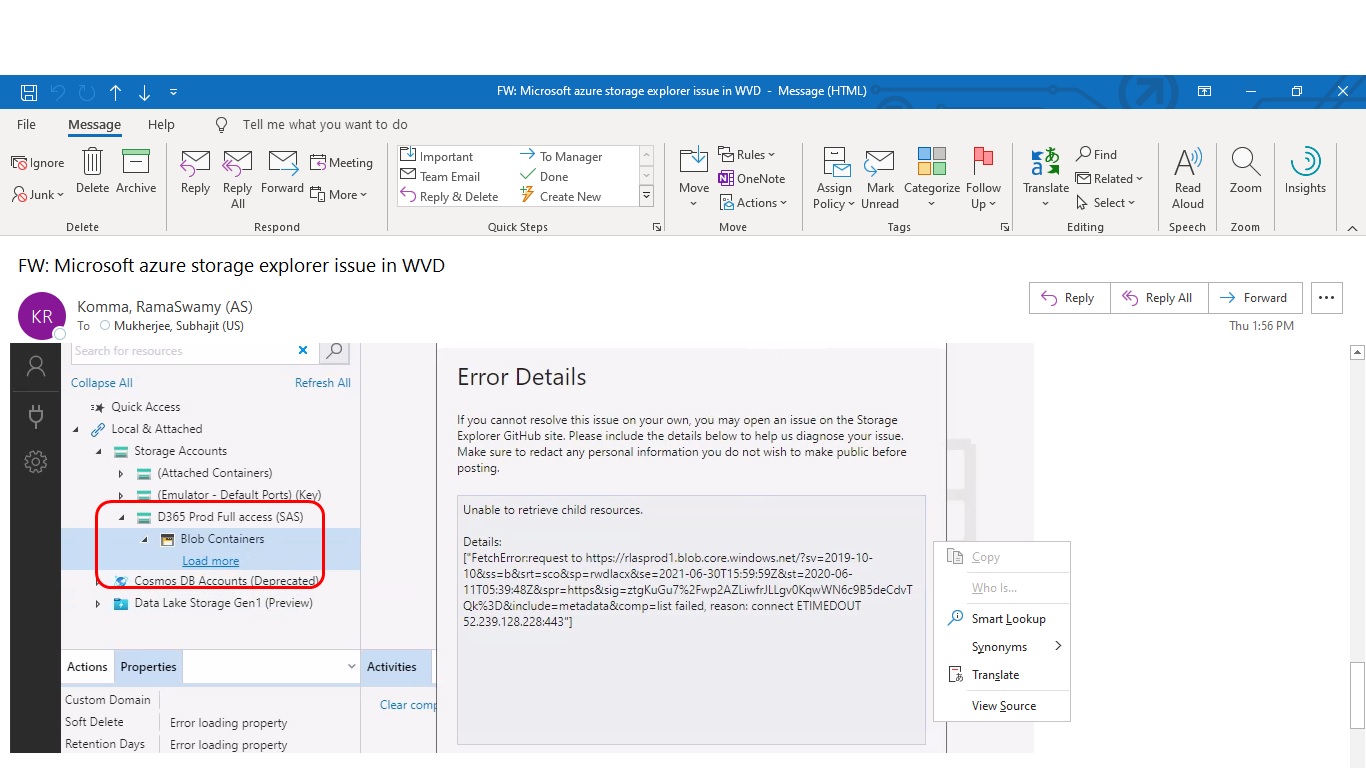Image resolution: width=1366 pixels, height=768 pixels.
Task: Delete the open message
Action: click(x=92, y=175)
